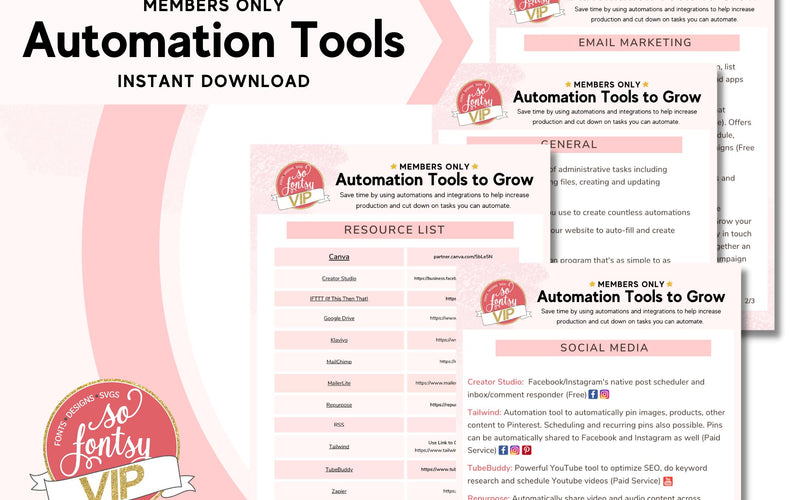Click 'MEMBERS ONLY' label on Social Media page
This screenshot has width=800, height=500.
(x=631, y=284)
